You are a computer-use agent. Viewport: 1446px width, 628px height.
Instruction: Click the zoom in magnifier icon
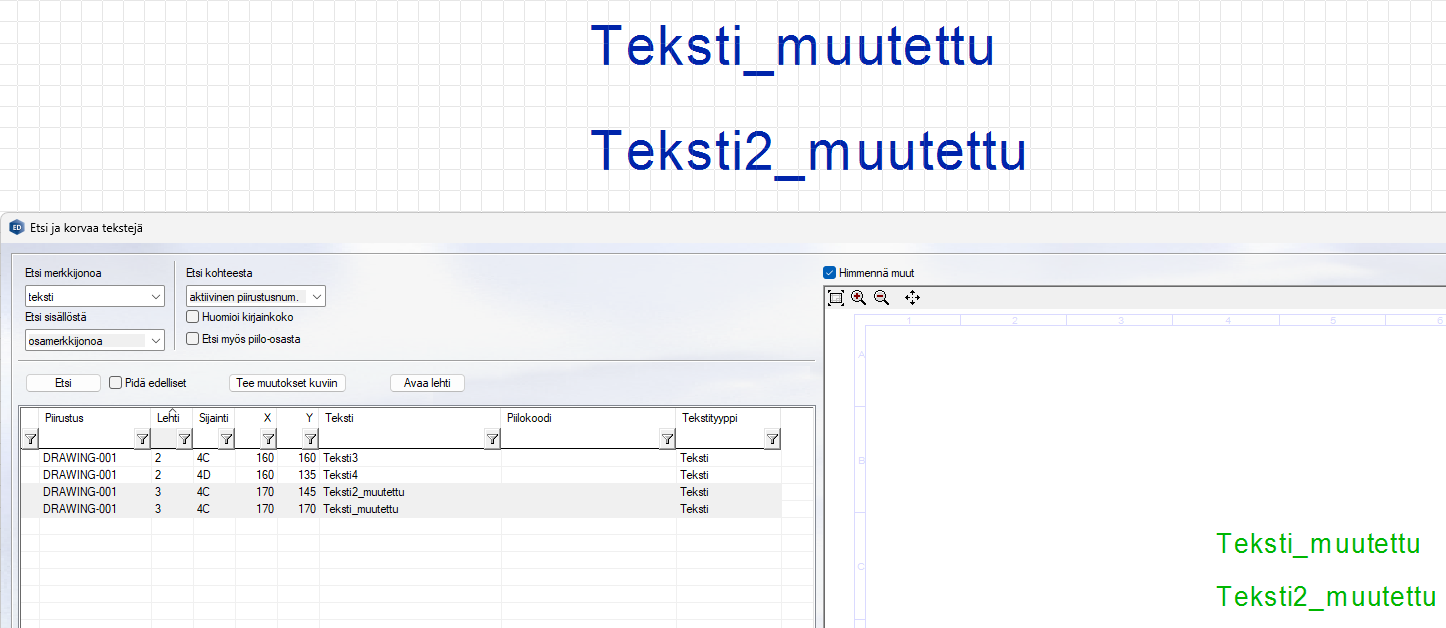coord(859,297)
